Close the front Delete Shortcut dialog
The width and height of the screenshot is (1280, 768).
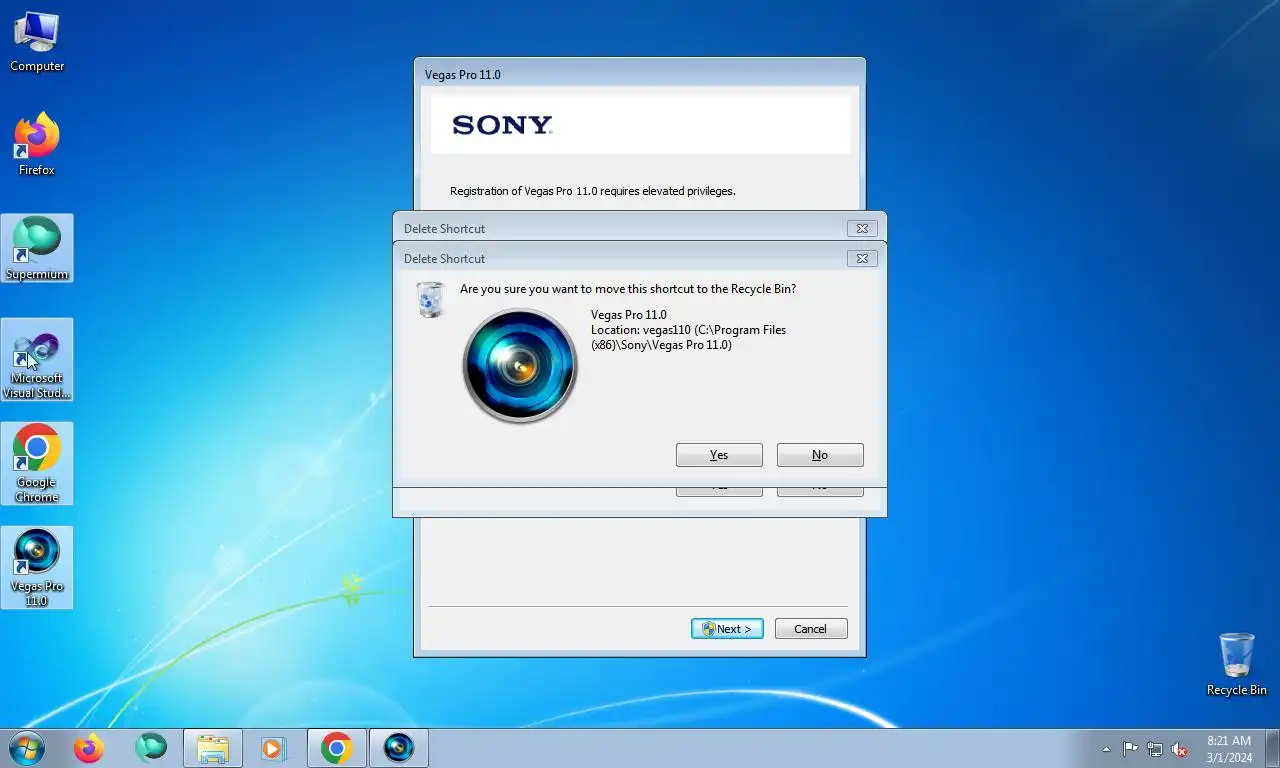pyautogui.click(x=862, y=258)
